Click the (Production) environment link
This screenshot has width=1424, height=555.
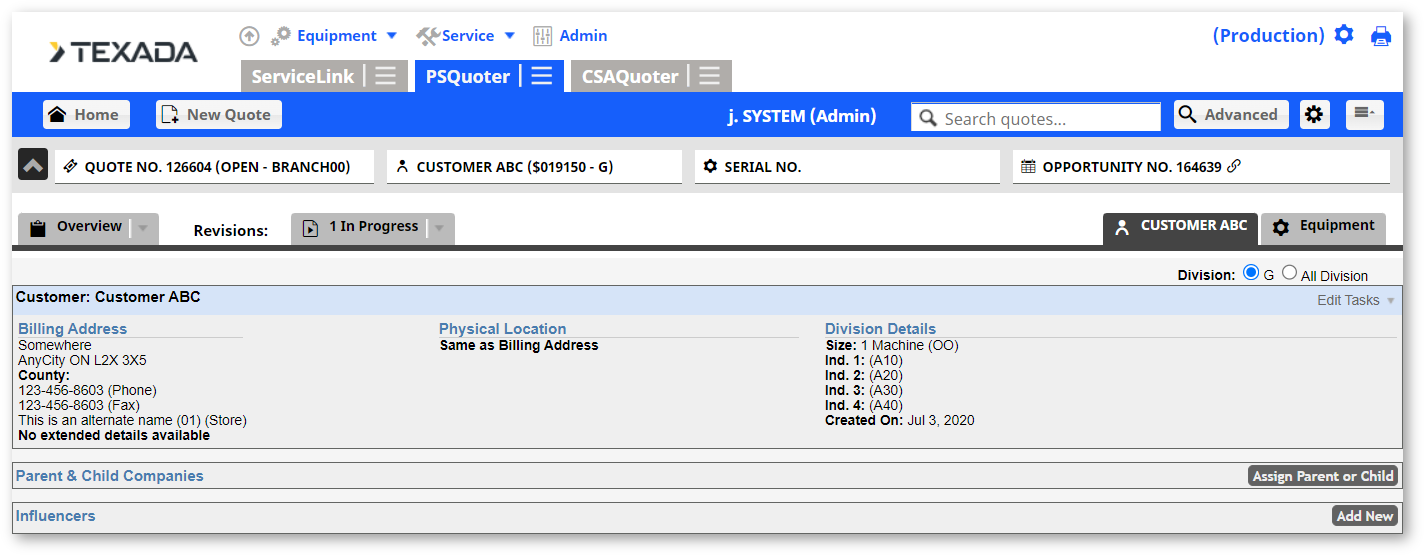(x=1268, y=35)
